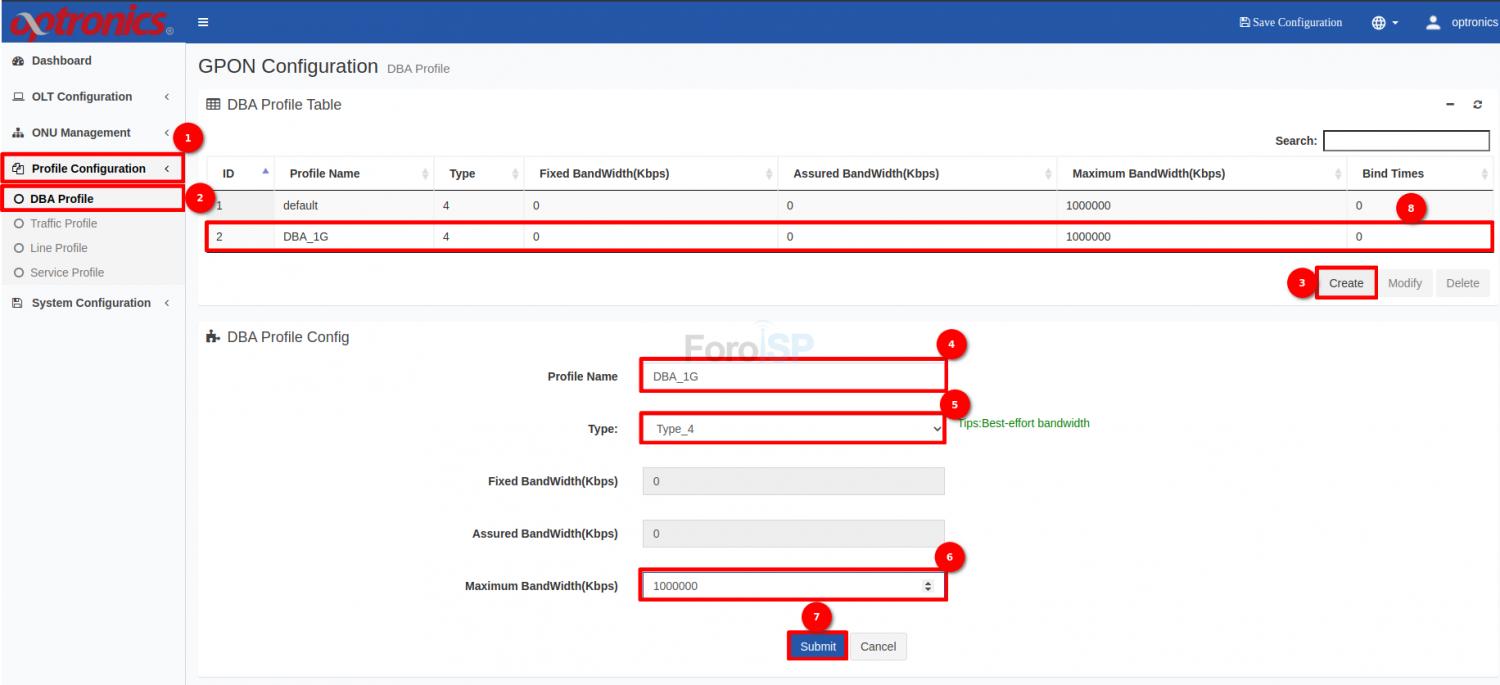The width and height of the screenshot is (1500, 685).
Task: Open the Type dropdown showing Type_4
Action: coord(793,429)
